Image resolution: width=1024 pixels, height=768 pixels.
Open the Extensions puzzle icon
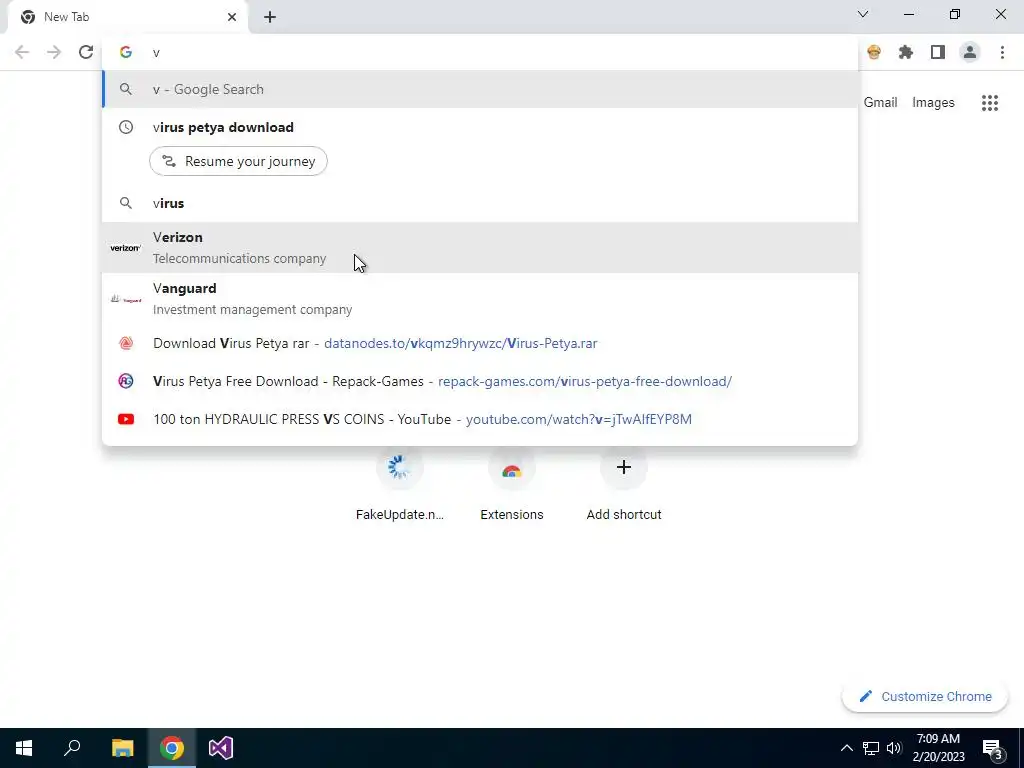(x=906, y=52)
